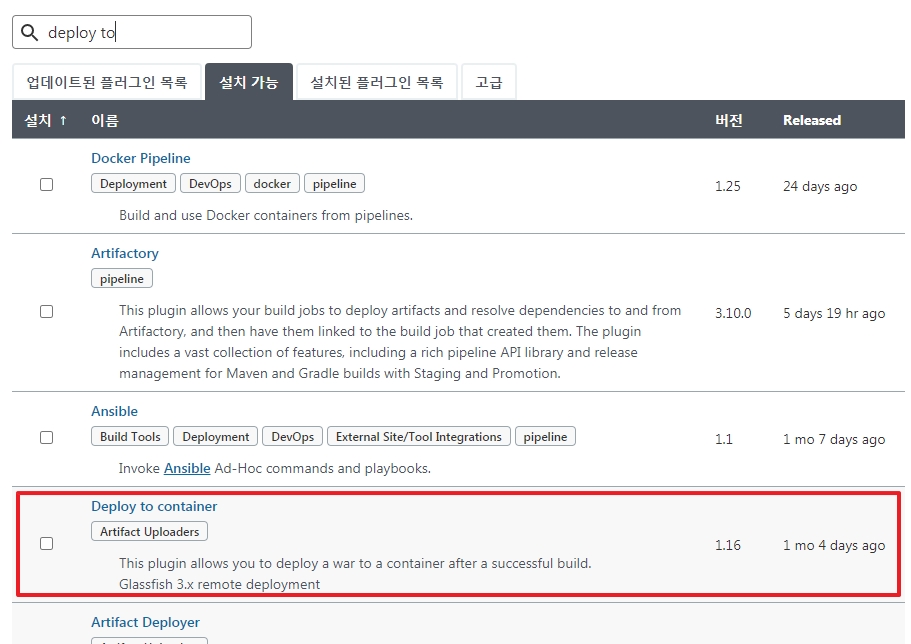Tick the Ansible plugin checkbox
The image size is (911, 644).
click(x=46, y=437)
